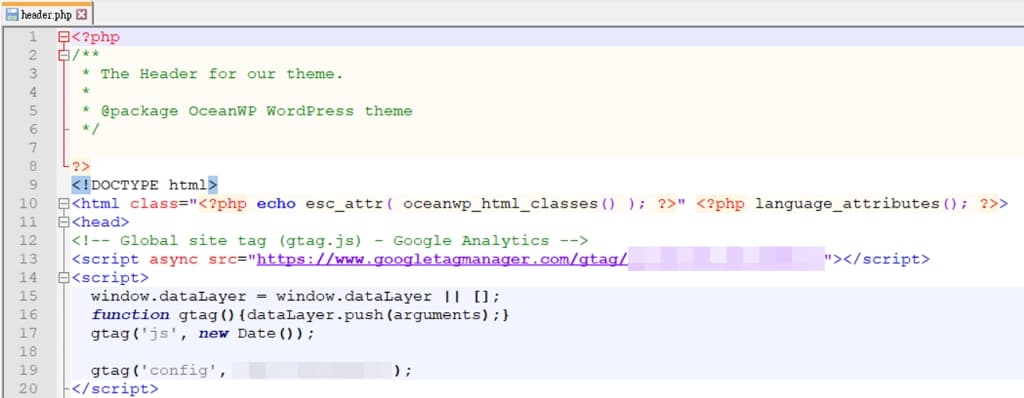
Task: Click the <!DOCTYPE html> declaration
Action: (144, 185)
